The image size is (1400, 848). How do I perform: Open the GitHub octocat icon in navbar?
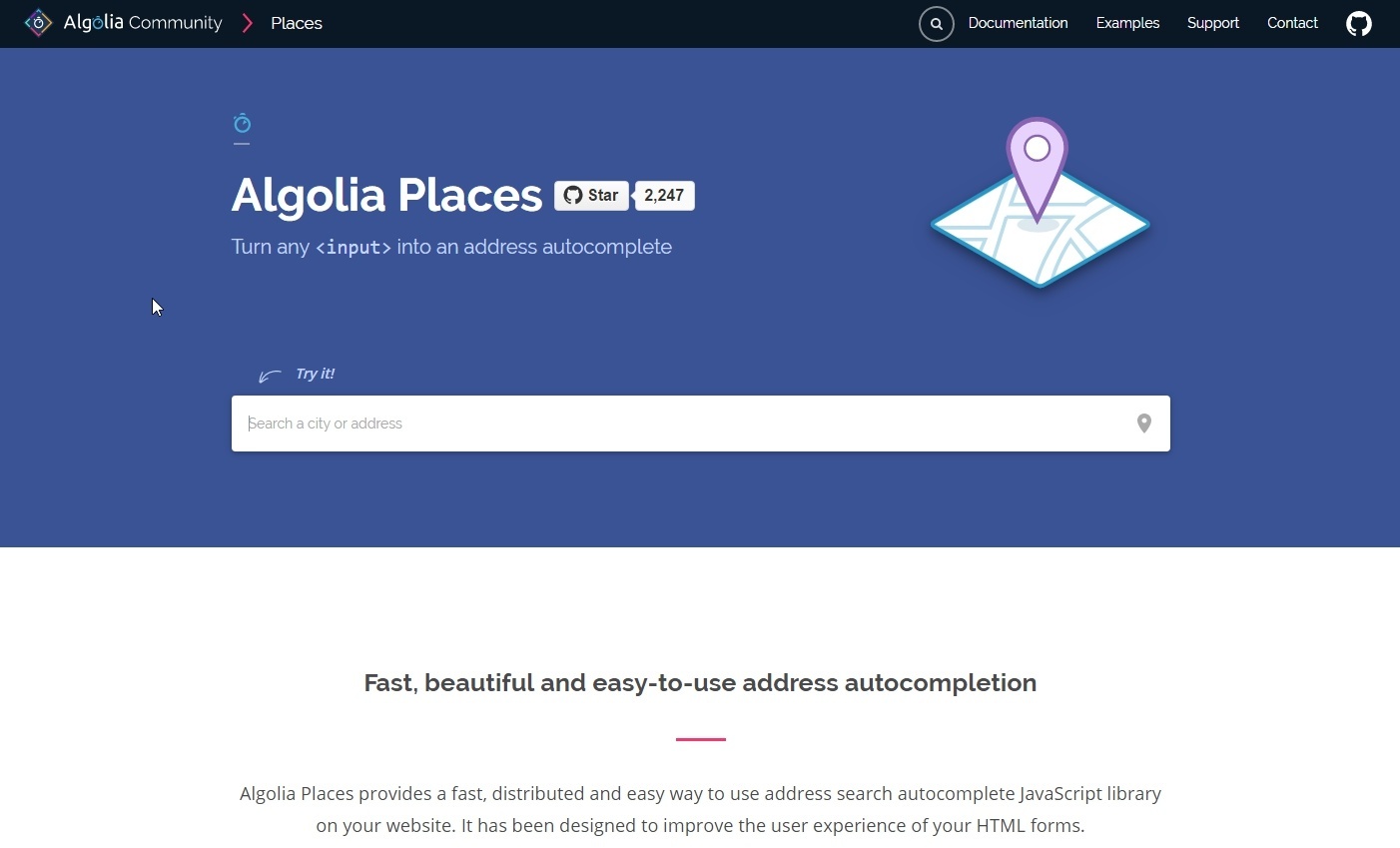(x=1359, y=24)
